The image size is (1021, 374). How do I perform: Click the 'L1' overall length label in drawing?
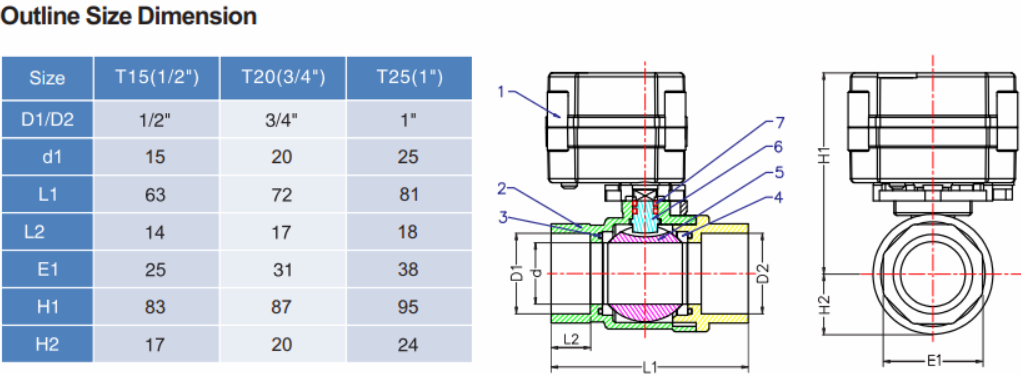pyautogui.click(x=650, y=367)
